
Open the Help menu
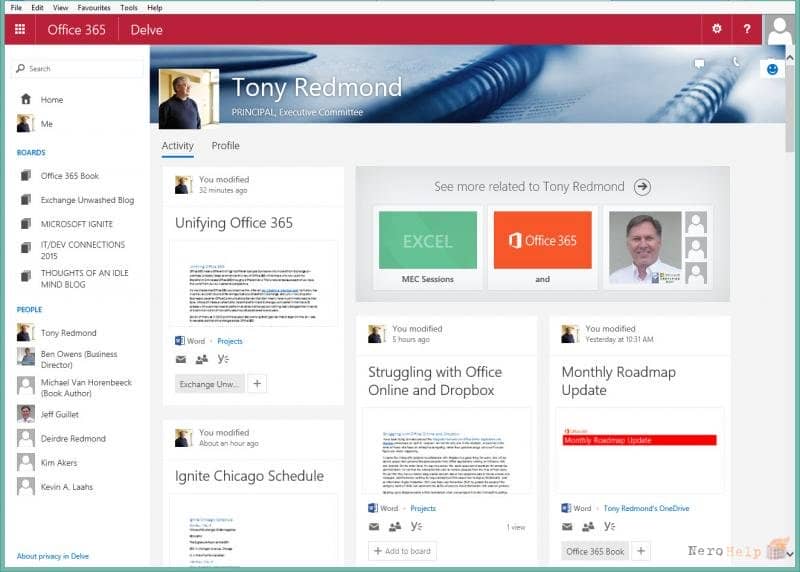pyautogui.click(x=155, y=8)
